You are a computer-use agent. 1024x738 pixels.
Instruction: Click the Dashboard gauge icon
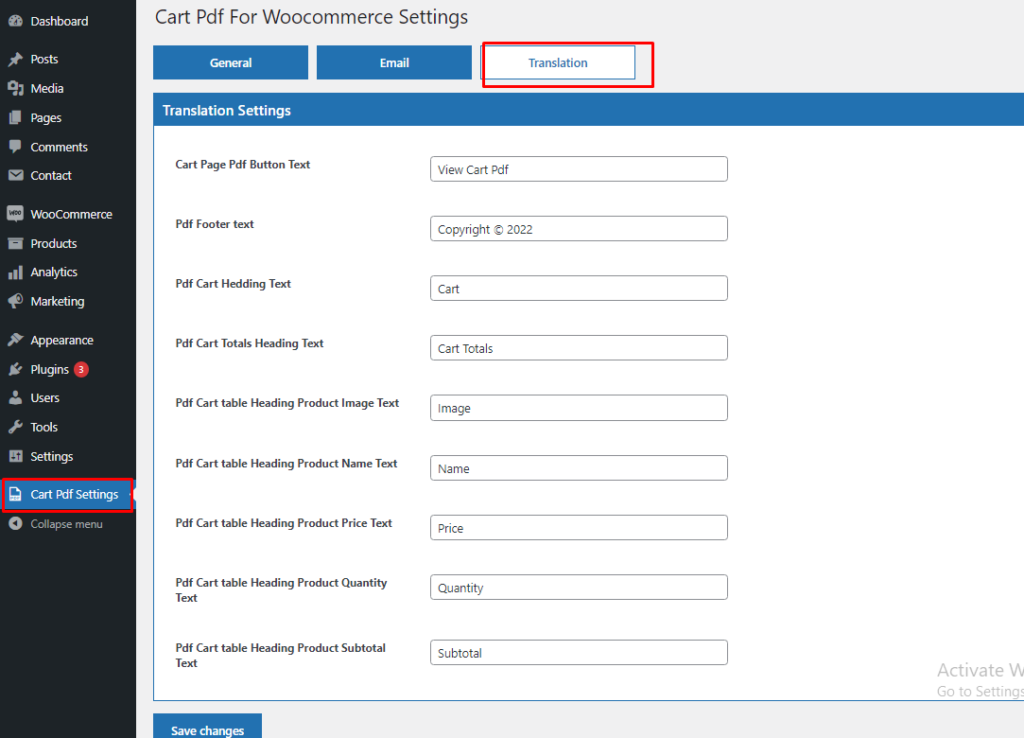tap(16, 21)
